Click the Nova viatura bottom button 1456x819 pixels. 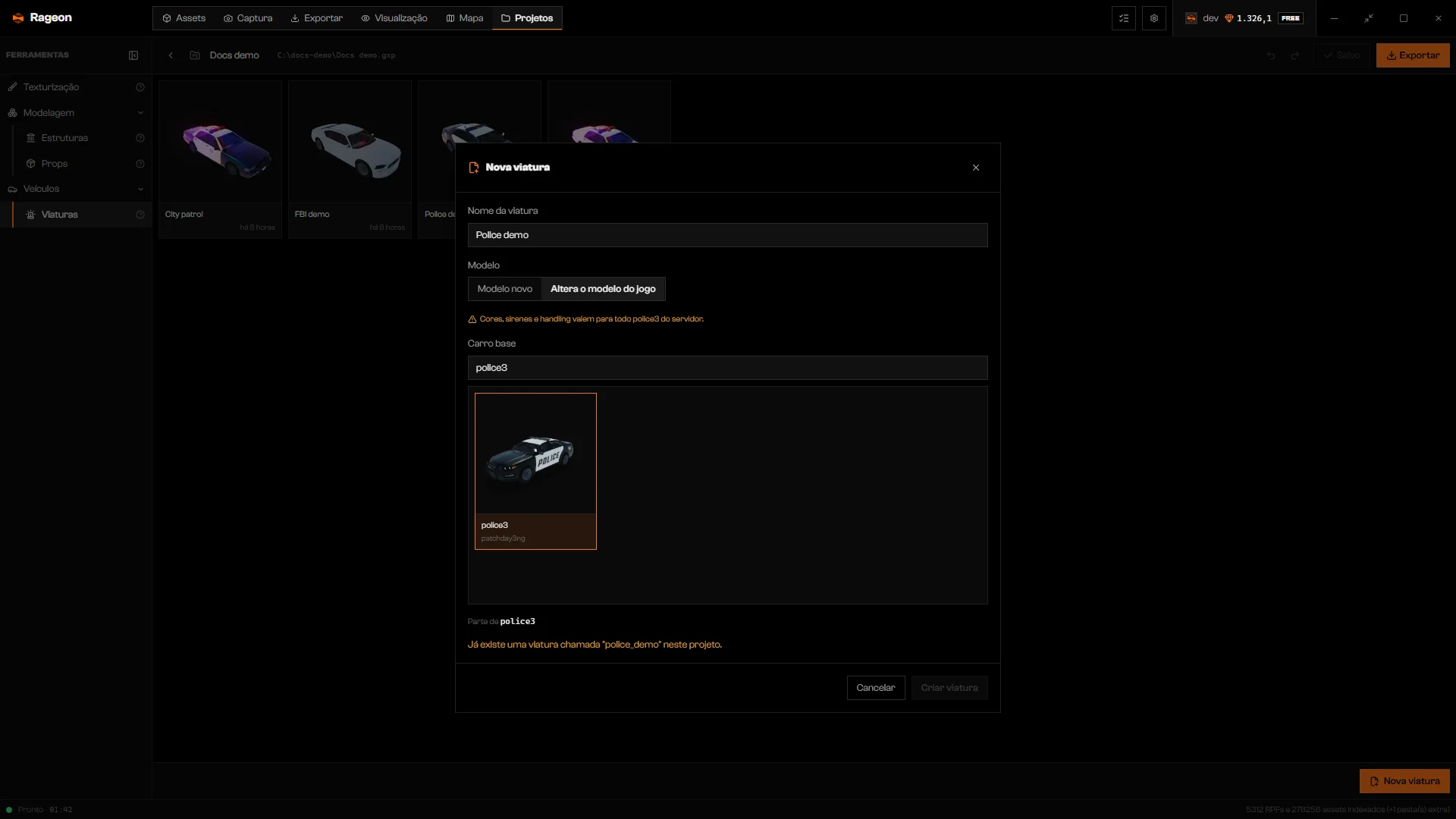tap(1404, 781)
